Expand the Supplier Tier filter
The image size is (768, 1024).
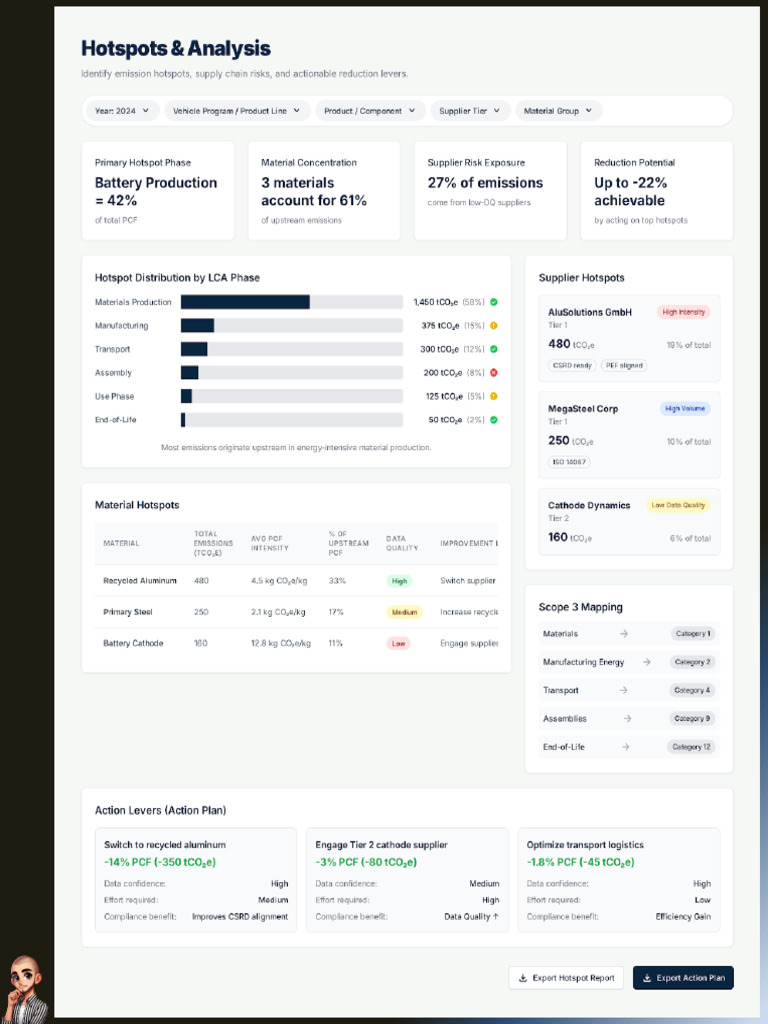(469, 111)
